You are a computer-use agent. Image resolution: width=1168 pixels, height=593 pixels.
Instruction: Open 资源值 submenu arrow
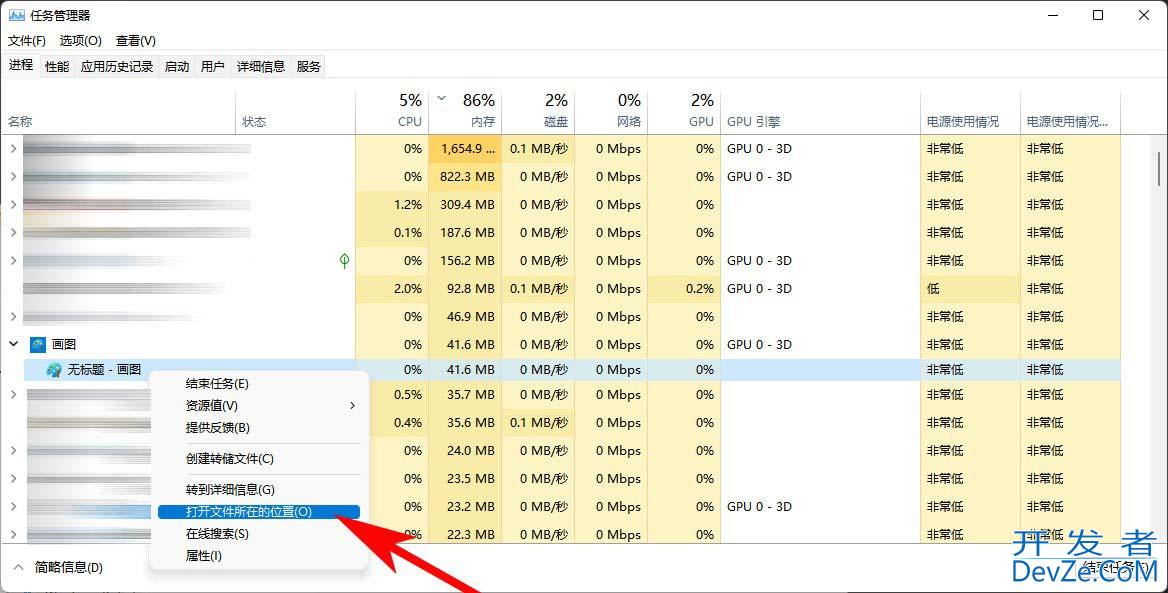click(x=352, y=405)
